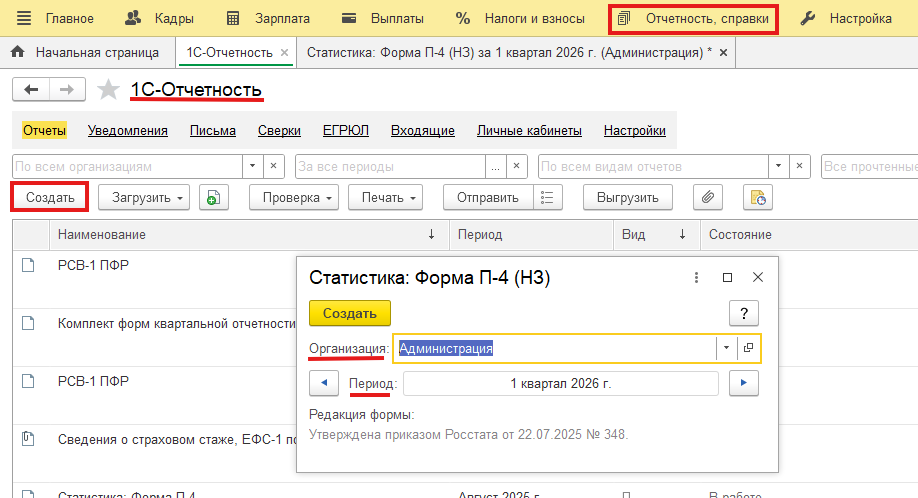
Task: Open the Налоги и взносы section
Action: click(x=520, y=19)
